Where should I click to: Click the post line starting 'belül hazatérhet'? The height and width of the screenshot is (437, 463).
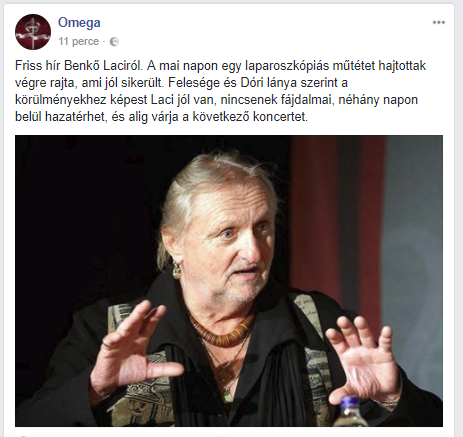click(161, 117)
